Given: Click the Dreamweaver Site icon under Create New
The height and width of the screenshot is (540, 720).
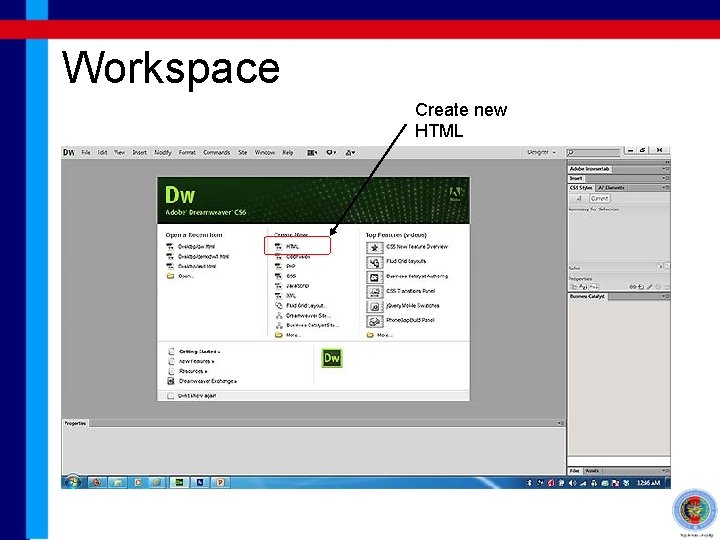Looking at the screenshot, I should pyautogui.click(x=278, y=315).
